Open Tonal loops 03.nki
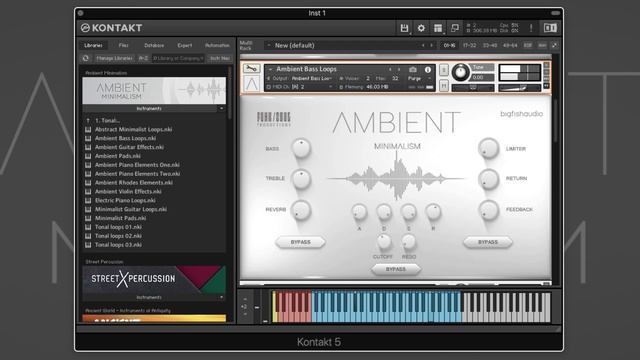Image resolution: width=640 pixels, height=360 pixels. [118, 245]
